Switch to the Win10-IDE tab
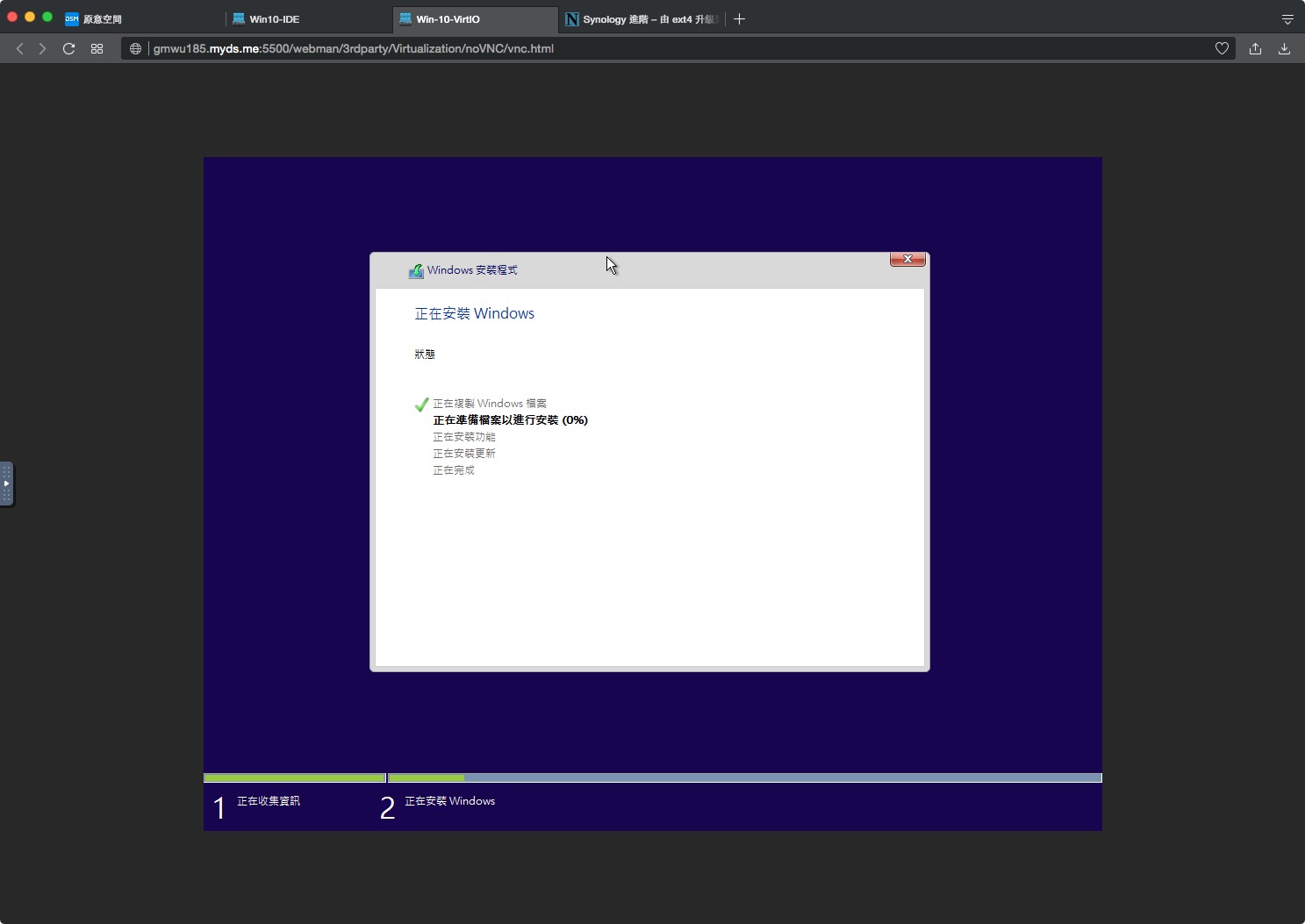This screenshot has height=924, width=1305. point(308,18)
